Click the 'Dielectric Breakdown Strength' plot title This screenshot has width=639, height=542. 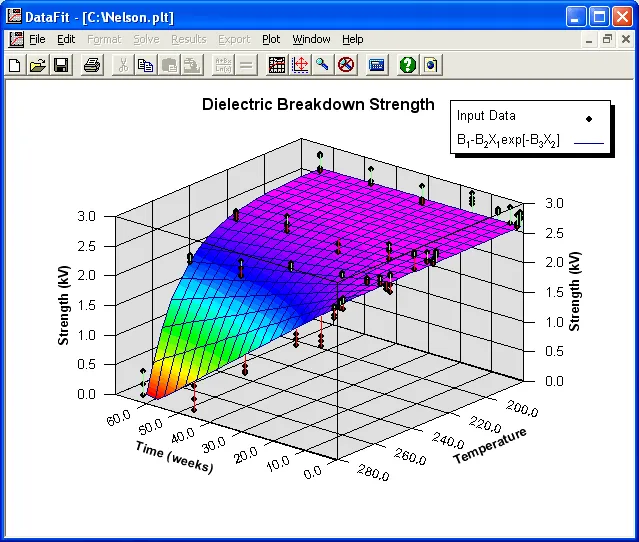(318, 105)
